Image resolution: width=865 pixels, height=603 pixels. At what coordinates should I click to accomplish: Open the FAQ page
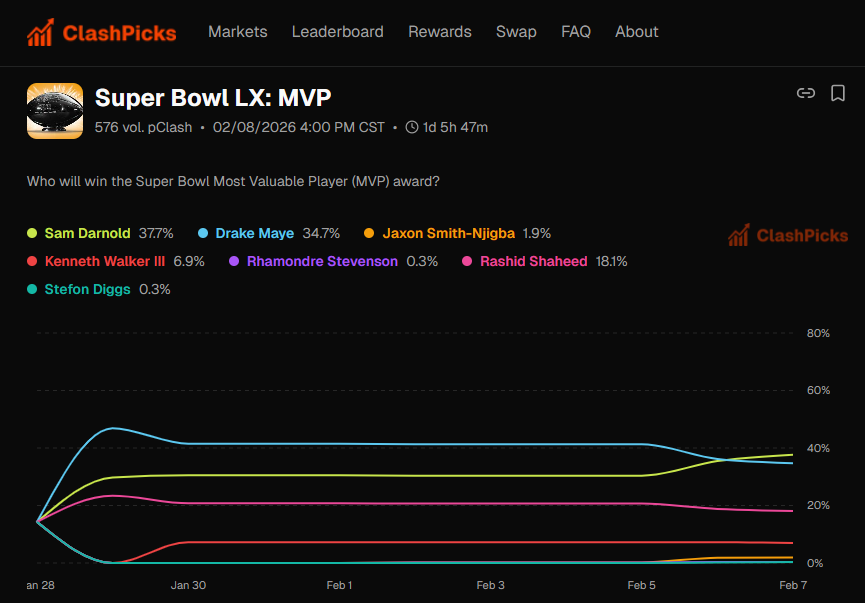click(x=576, y=32)
